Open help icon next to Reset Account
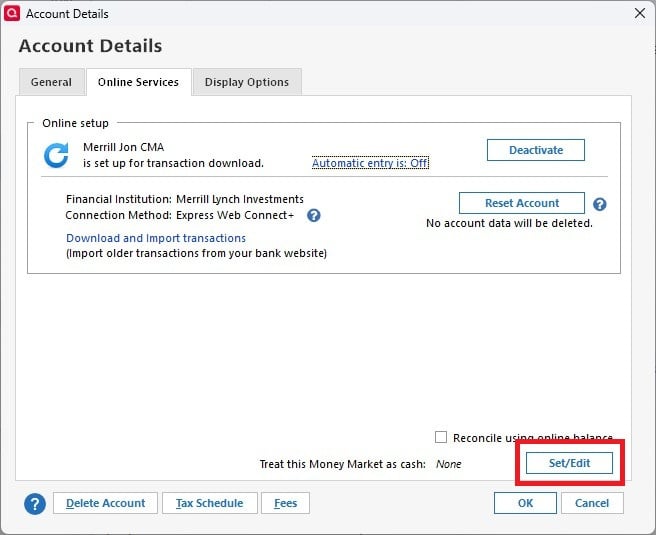 [x=600, y=204]
